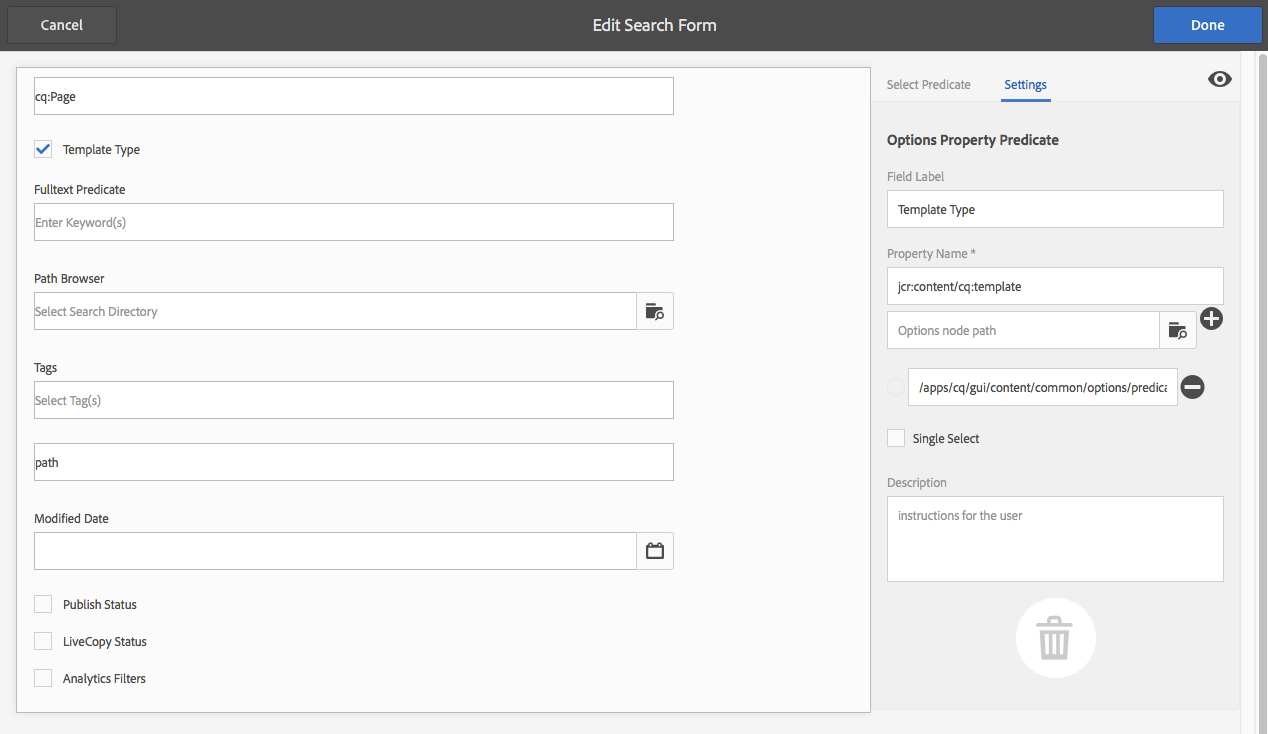Add options node path with plus icon

pos(1211,319)
